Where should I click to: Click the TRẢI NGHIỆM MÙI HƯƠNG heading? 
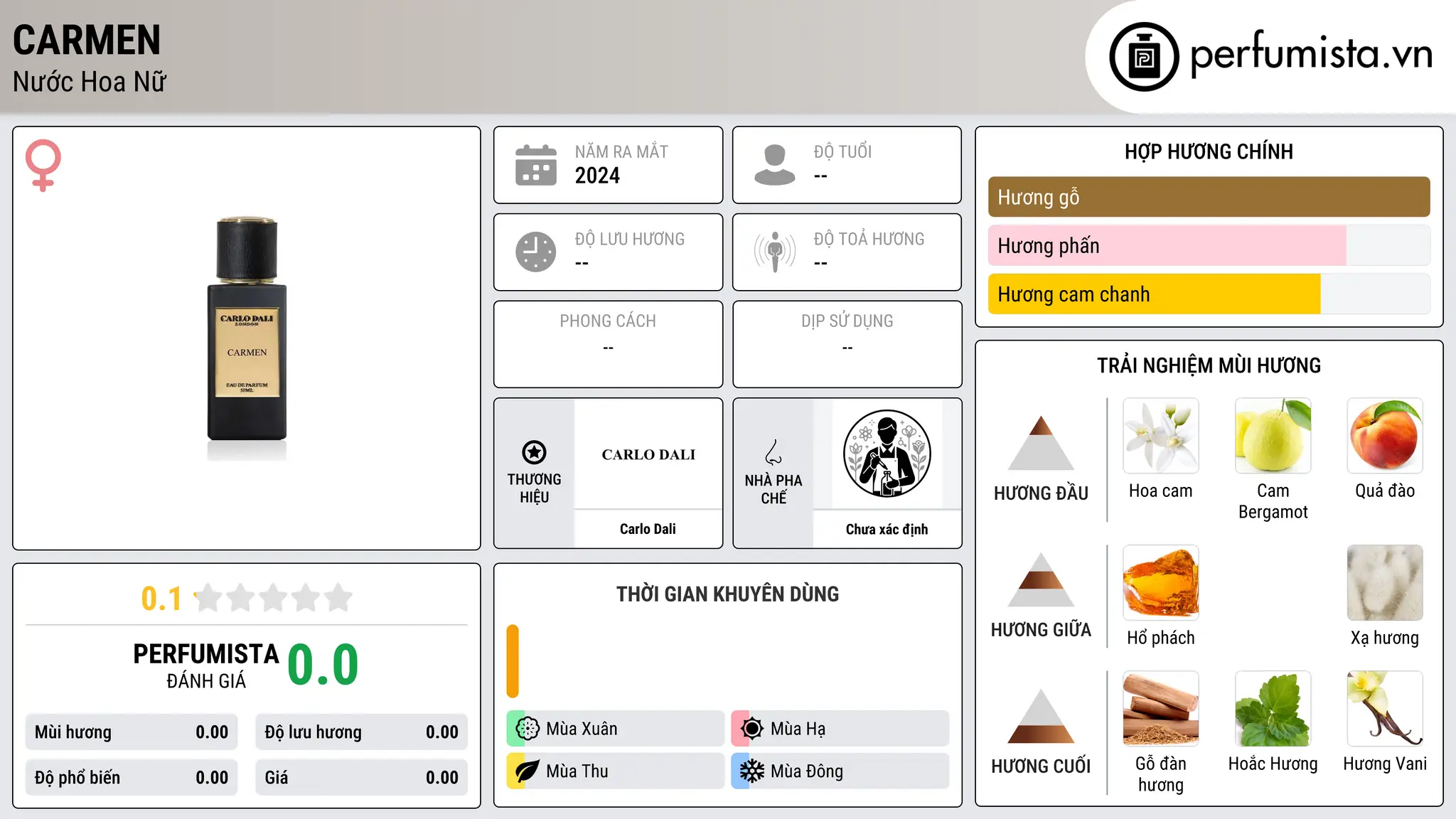1209,365
